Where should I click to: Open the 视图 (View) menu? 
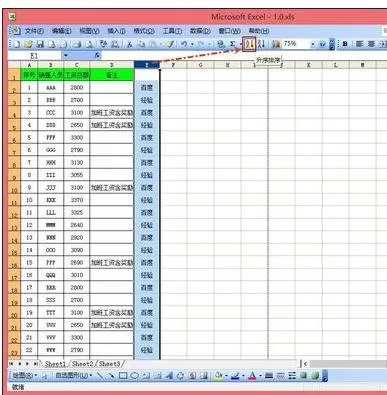[x=89, y=31]
